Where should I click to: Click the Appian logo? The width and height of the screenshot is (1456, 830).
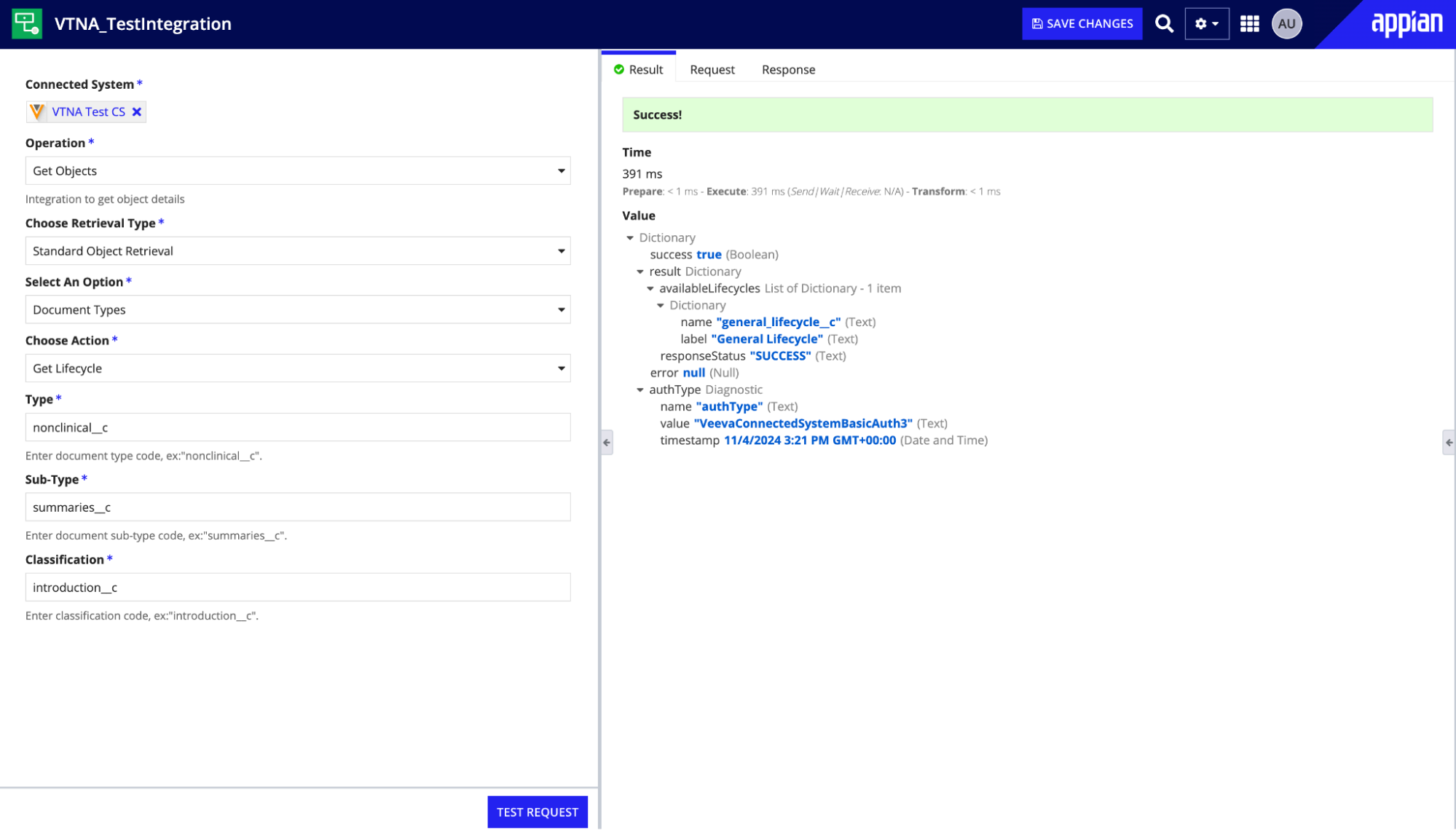point(1406,23)
